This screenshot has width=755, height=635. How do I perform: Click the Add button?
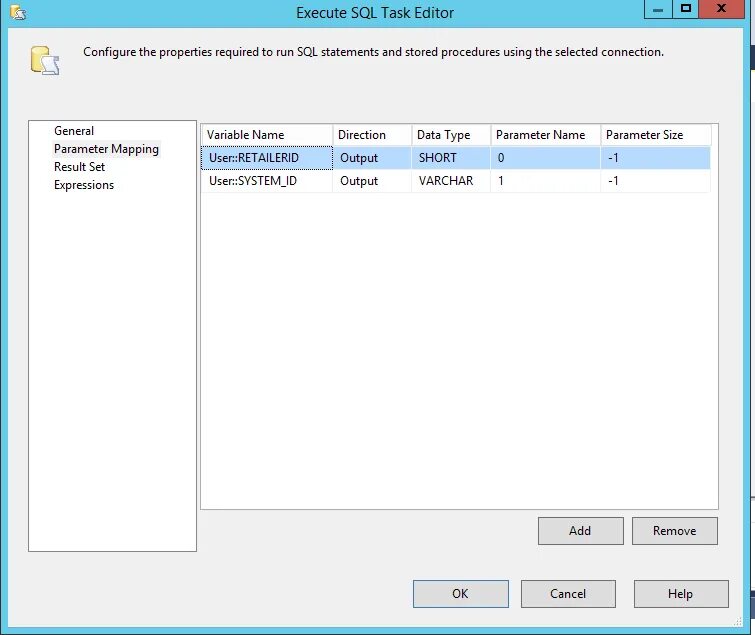(580, 531)
